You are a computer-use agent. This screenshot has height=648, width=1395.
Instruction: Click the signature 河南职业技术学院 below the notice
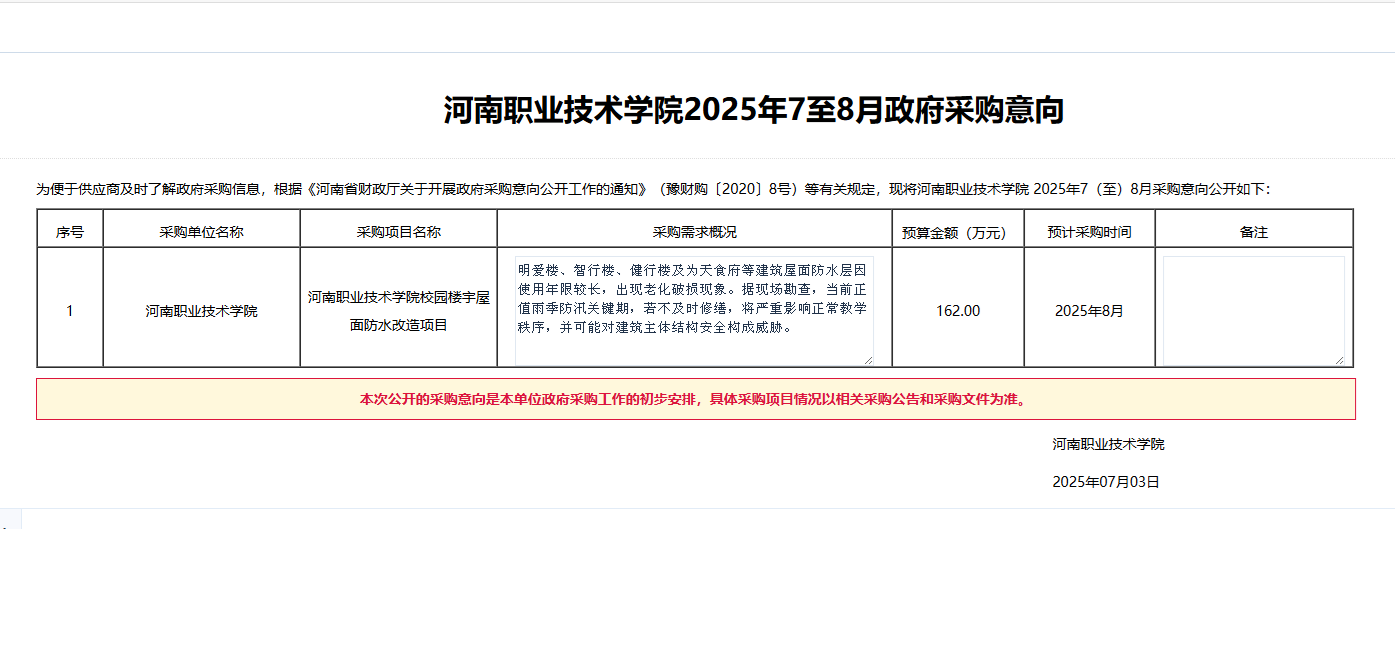tap(1108, 444)
